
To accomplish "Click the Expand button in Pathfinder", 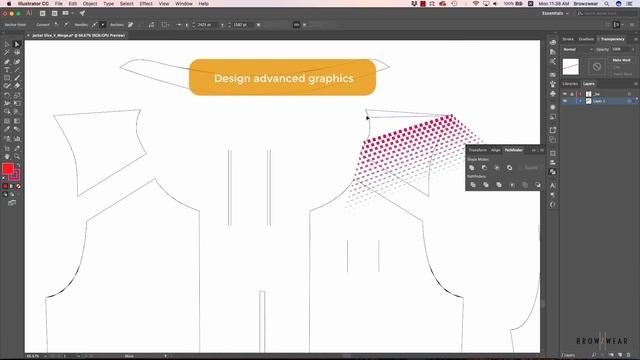I will point(531,168).
